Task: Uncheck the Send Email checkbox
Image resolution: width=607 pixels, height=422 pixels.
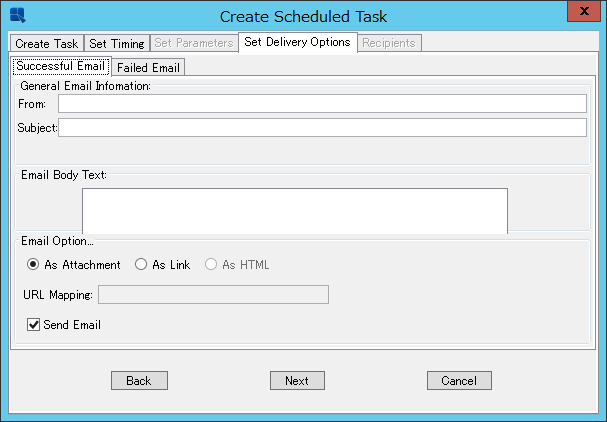Action: 33,324
